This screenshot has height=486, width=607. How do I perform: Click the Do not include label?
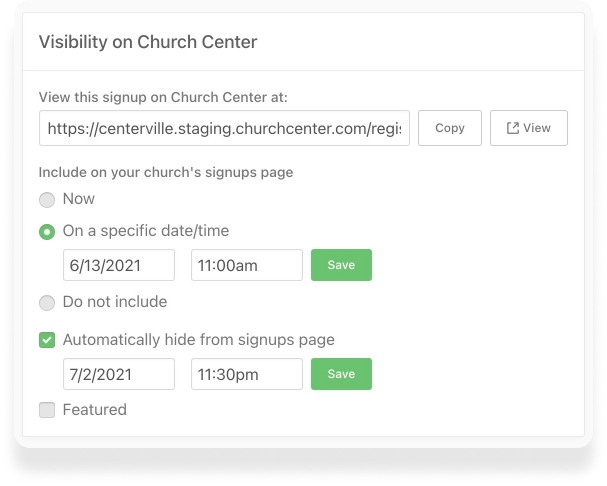[115, 302]
